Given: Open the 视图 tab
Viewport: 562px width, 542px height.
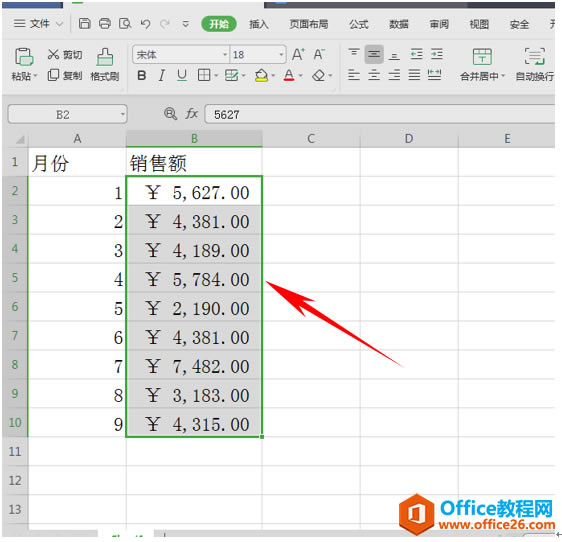Looking at the screenshot, I should (479, 24).
